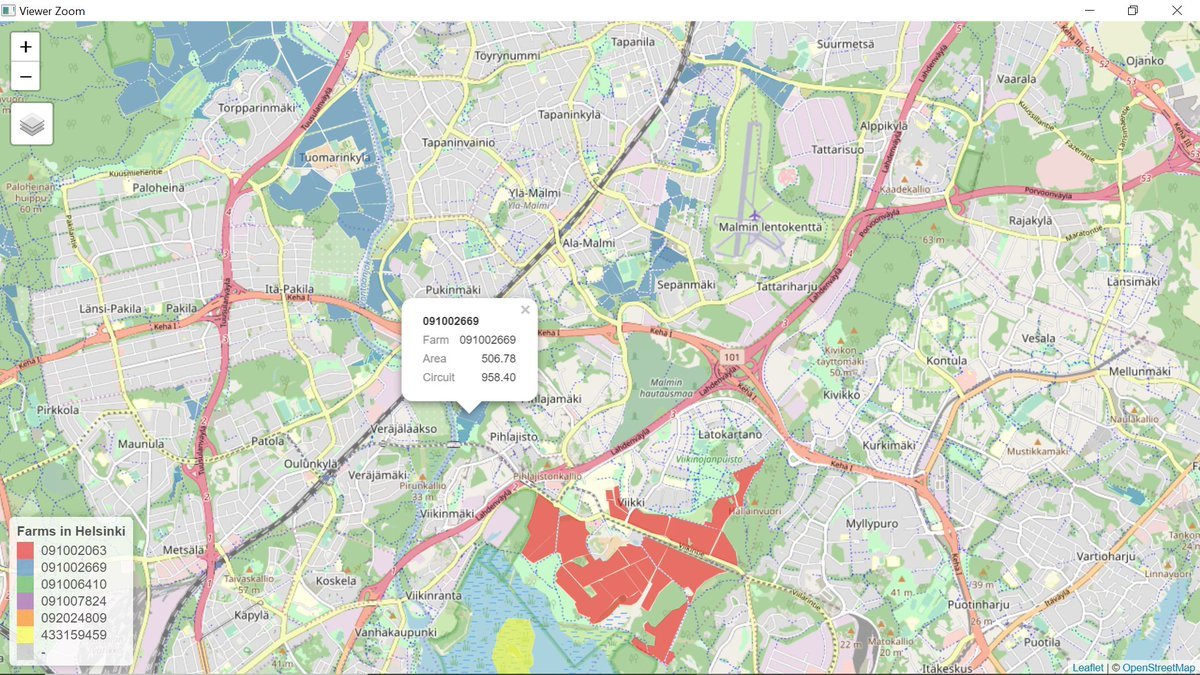Click the purple 091007824 legend swatch

(x=26, y=601)
